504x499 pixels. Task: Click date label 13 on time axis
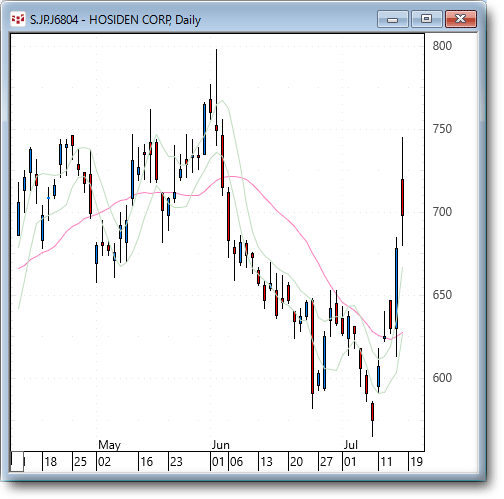[266, 462]
